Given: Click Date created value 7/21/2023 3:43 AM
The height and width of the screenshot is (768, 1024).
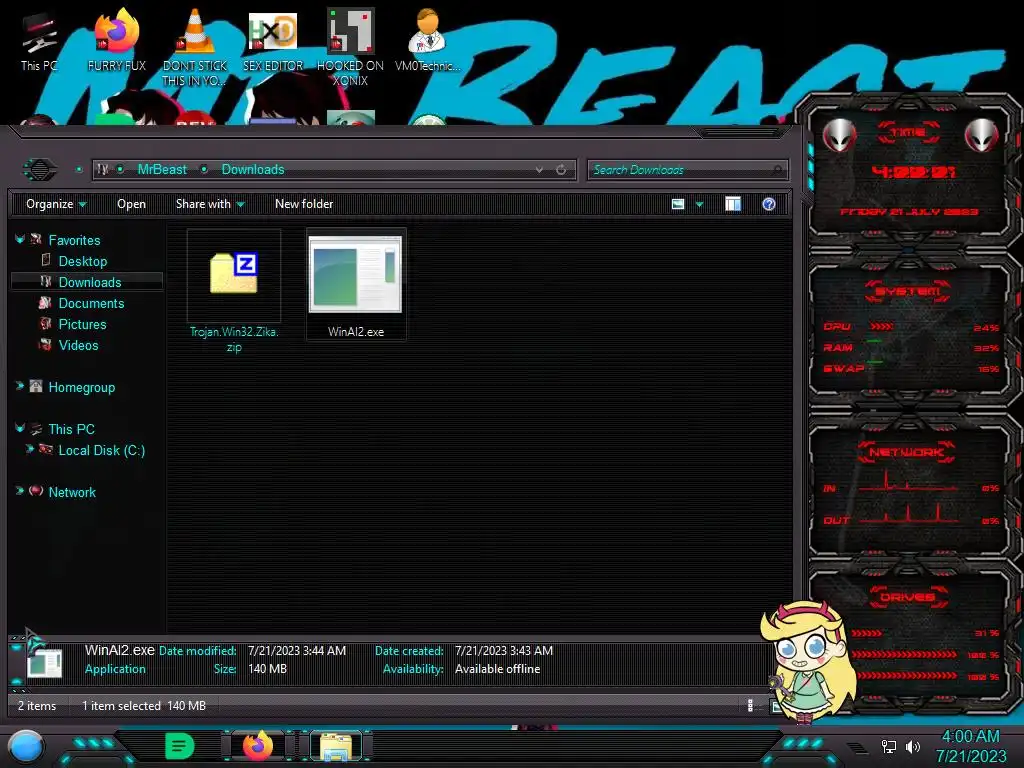Looking at the screenshot, I should 504,650.
